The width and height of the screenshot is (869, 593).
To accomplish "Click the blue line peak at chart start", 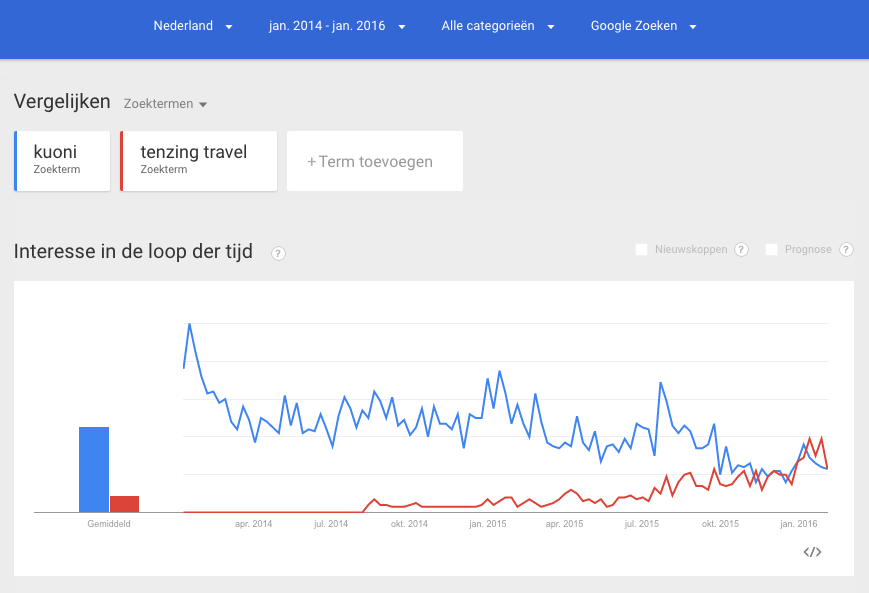I will tap(189, 324).
